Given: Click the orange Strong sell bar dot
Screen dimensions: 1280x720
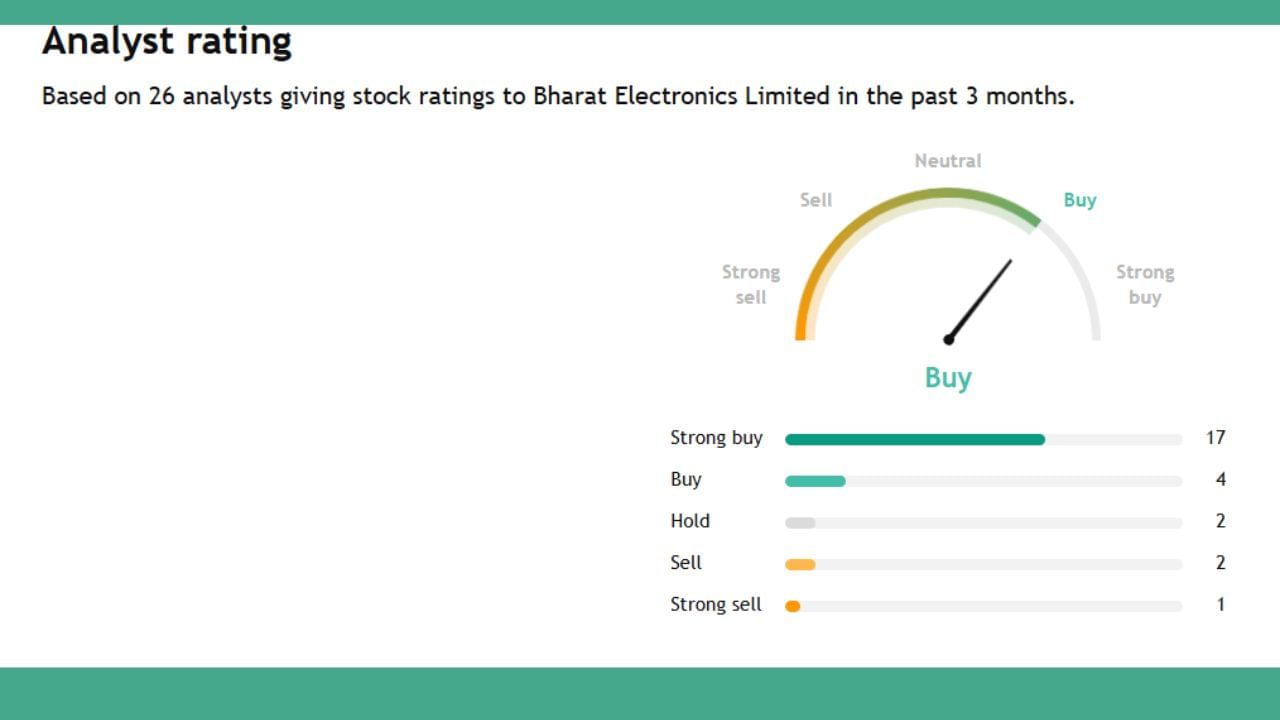Looking at the screenshot, I should 793,606.
